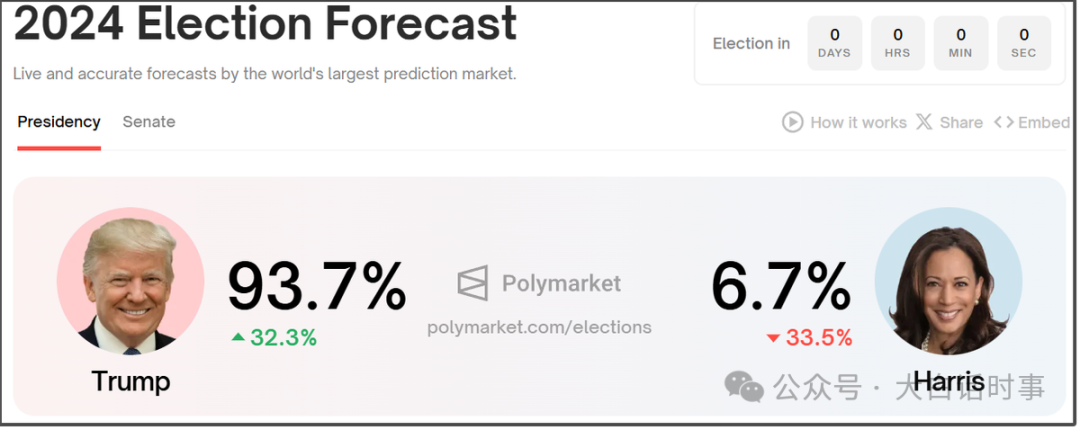Click the code brackets Embed icon
The width and height of the screenshot is (1080, 430).
(x=1004, y=123)
